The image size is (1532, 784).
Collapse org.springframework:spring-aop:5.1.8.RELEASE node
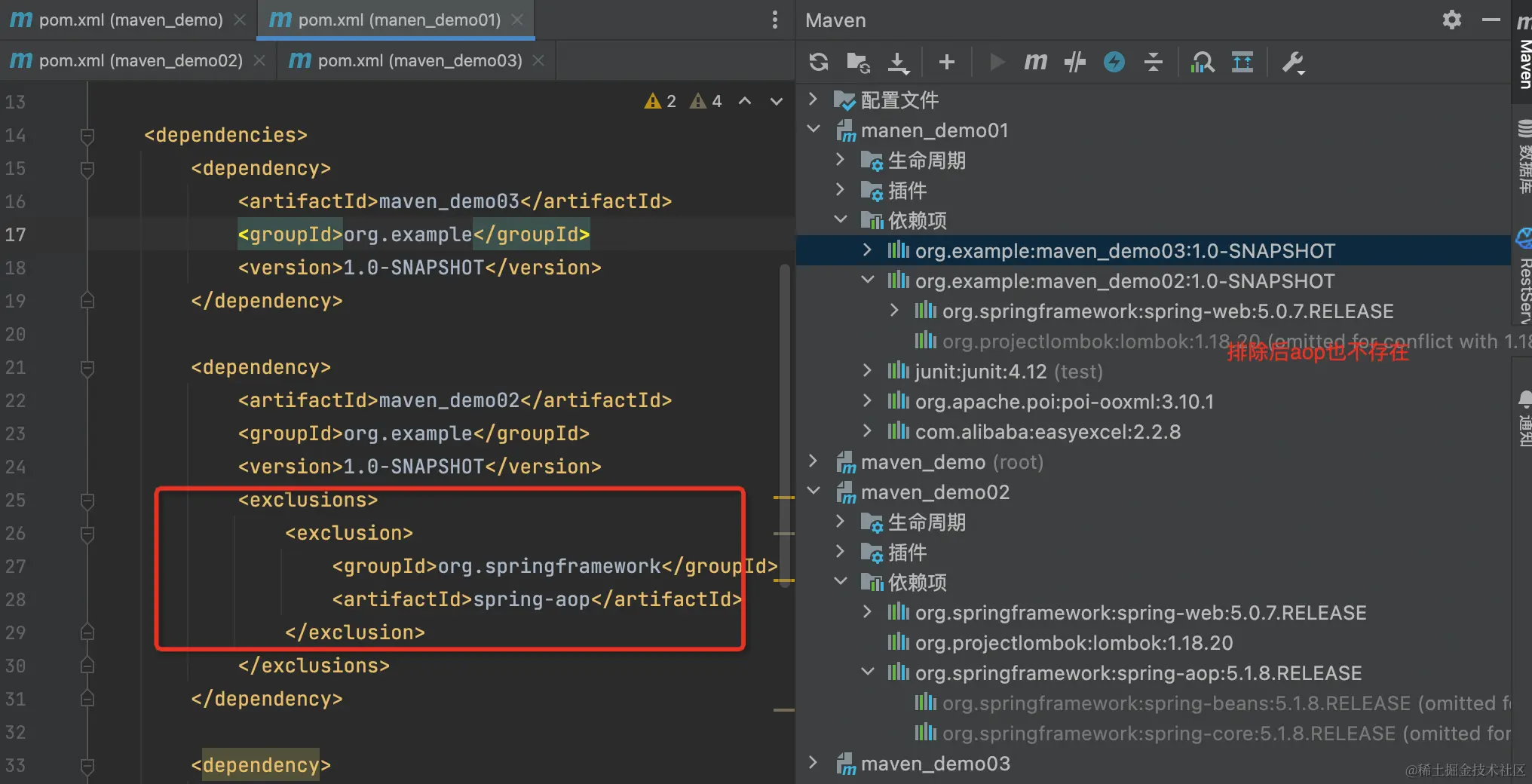click(867, 672)
